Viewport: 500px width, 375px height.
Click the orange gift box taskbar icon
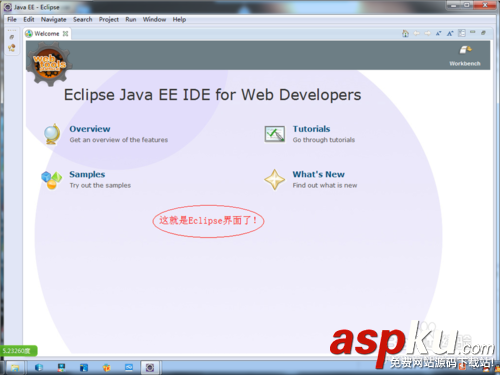pyautogui.click(x=106, y=367)
